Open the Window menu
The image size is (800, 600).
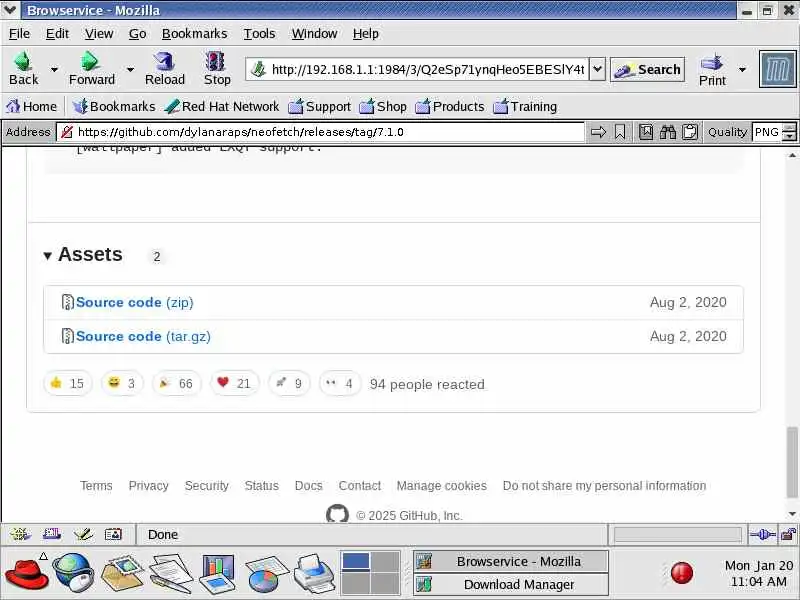pyautogui.click(x=314, y=34)
